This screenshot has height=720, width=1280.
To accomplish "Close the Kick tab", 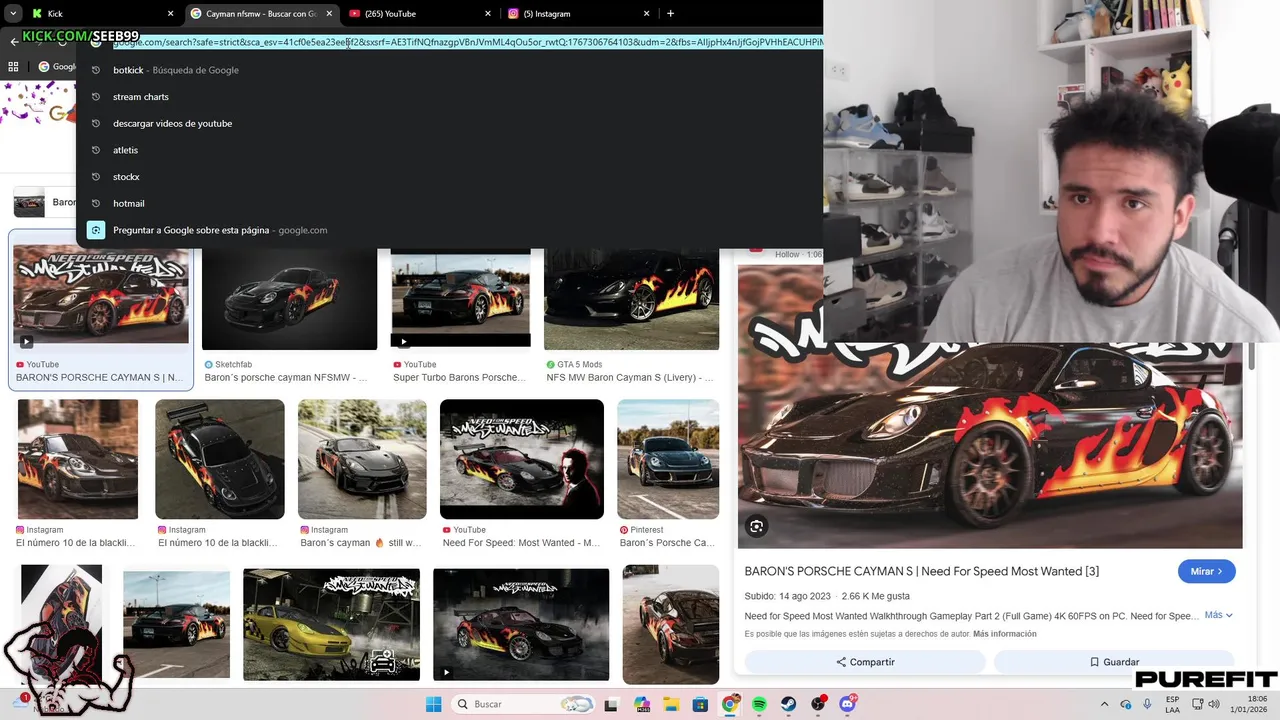I will (x=170, y=14).
